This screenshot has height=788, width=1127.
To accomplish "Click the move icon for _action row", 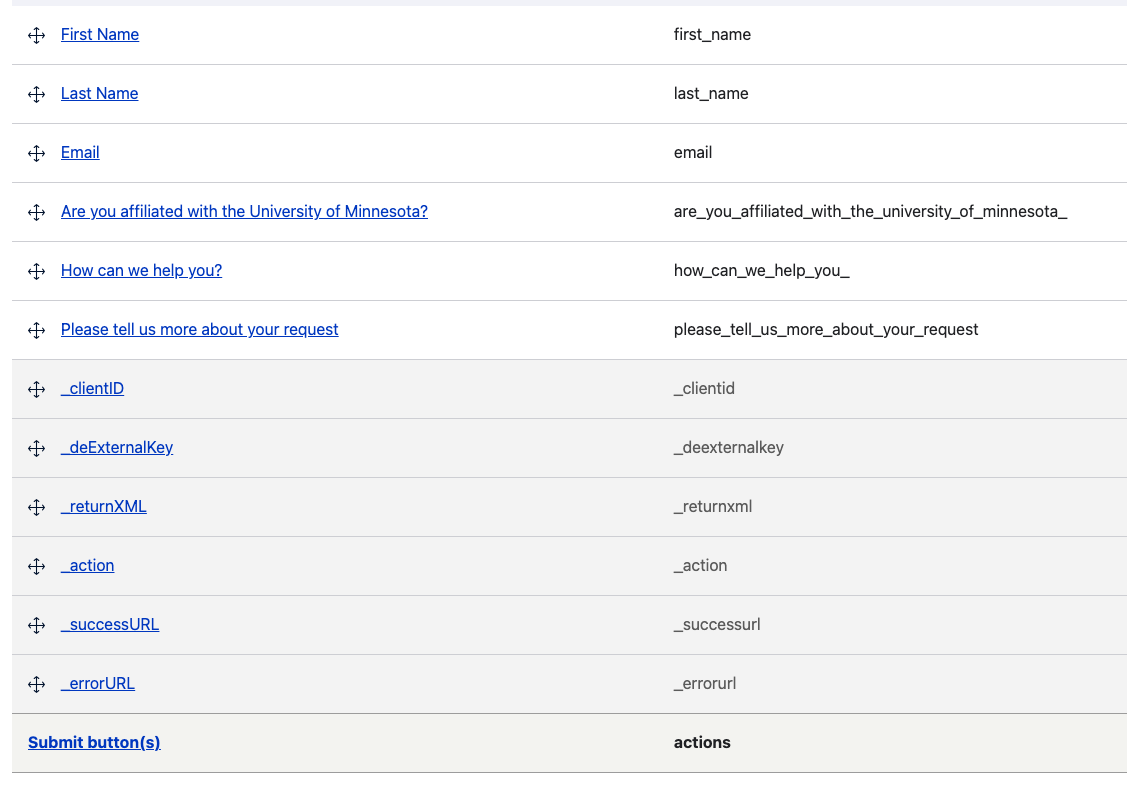I will [37, 566].
